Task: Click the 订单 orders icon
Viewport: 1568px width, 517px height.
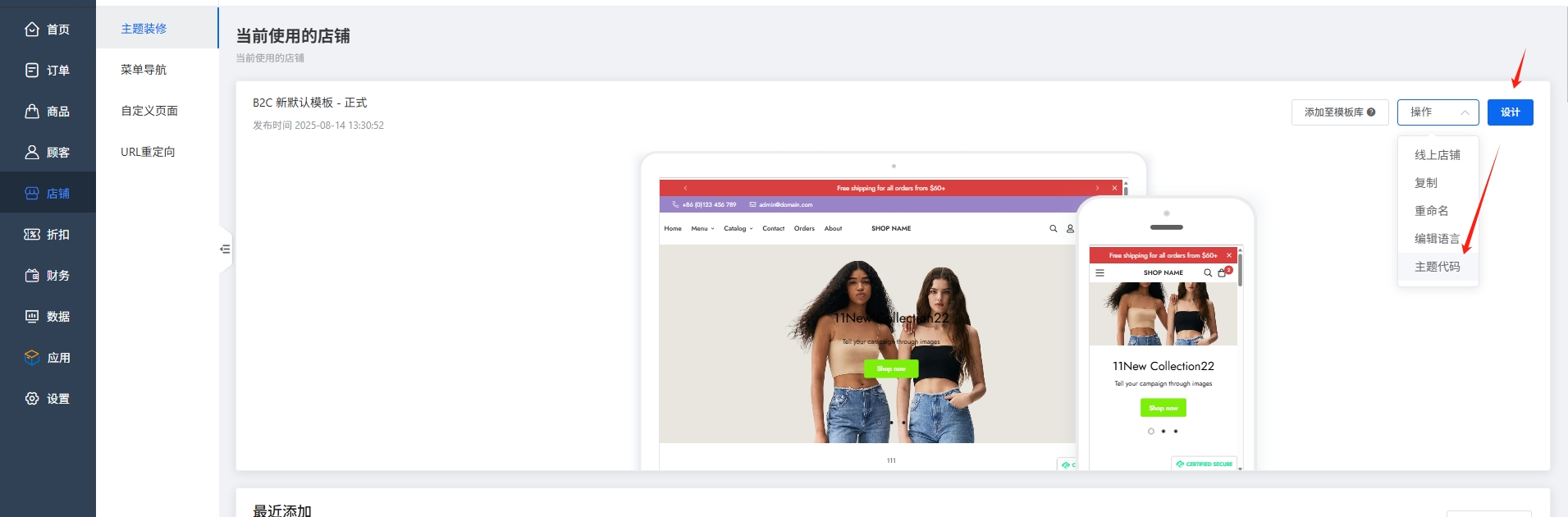Action: pos(32,71)
